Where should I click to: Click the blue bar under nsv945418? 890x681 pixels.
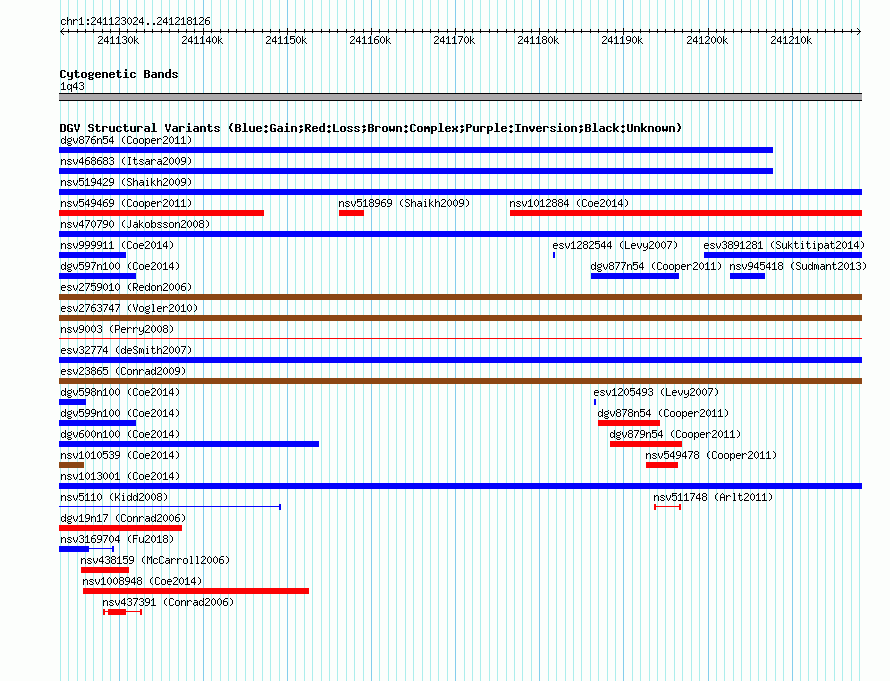(x=748, y=276)
